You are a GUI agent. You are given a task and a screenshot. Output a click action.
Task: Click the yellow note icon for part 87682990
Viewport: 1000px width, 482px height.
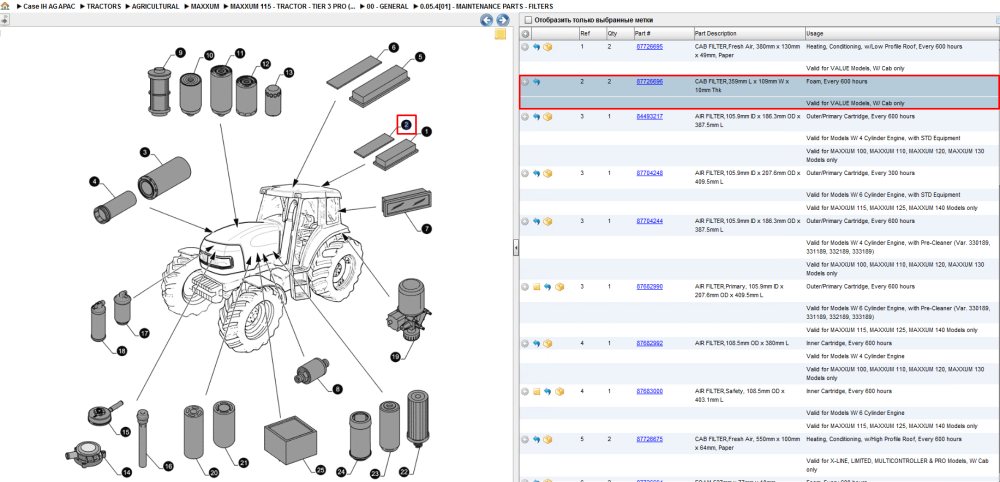536,287
